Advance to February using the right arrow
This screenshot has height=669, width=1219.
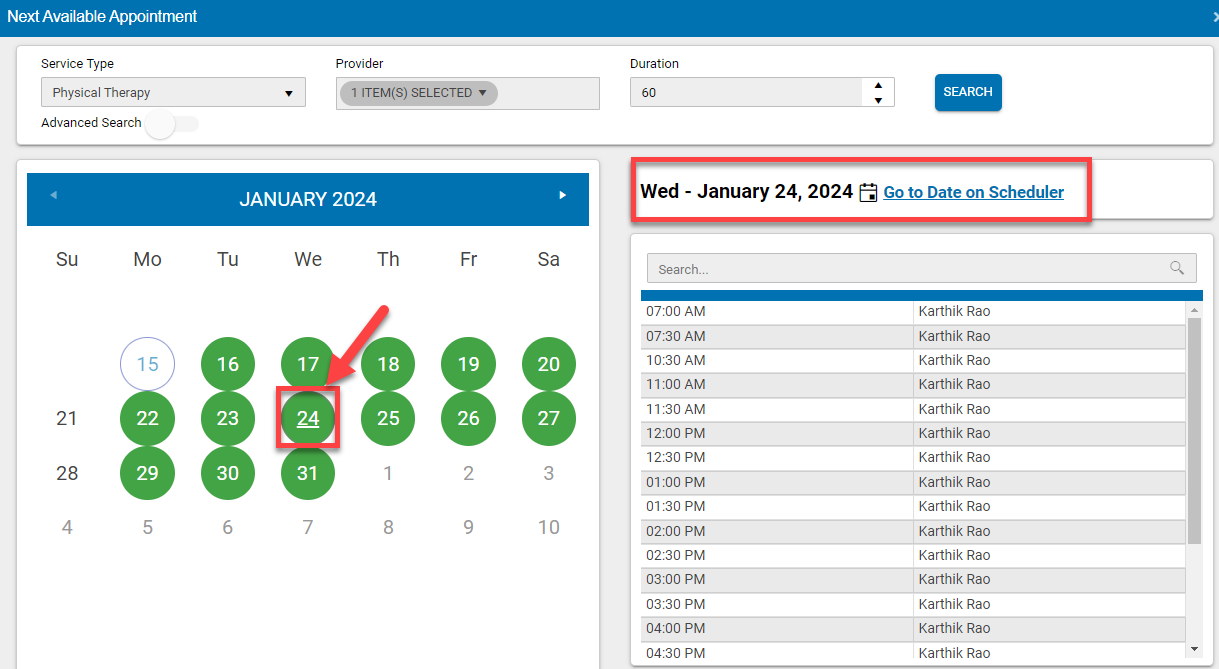(x=562, y=198)
